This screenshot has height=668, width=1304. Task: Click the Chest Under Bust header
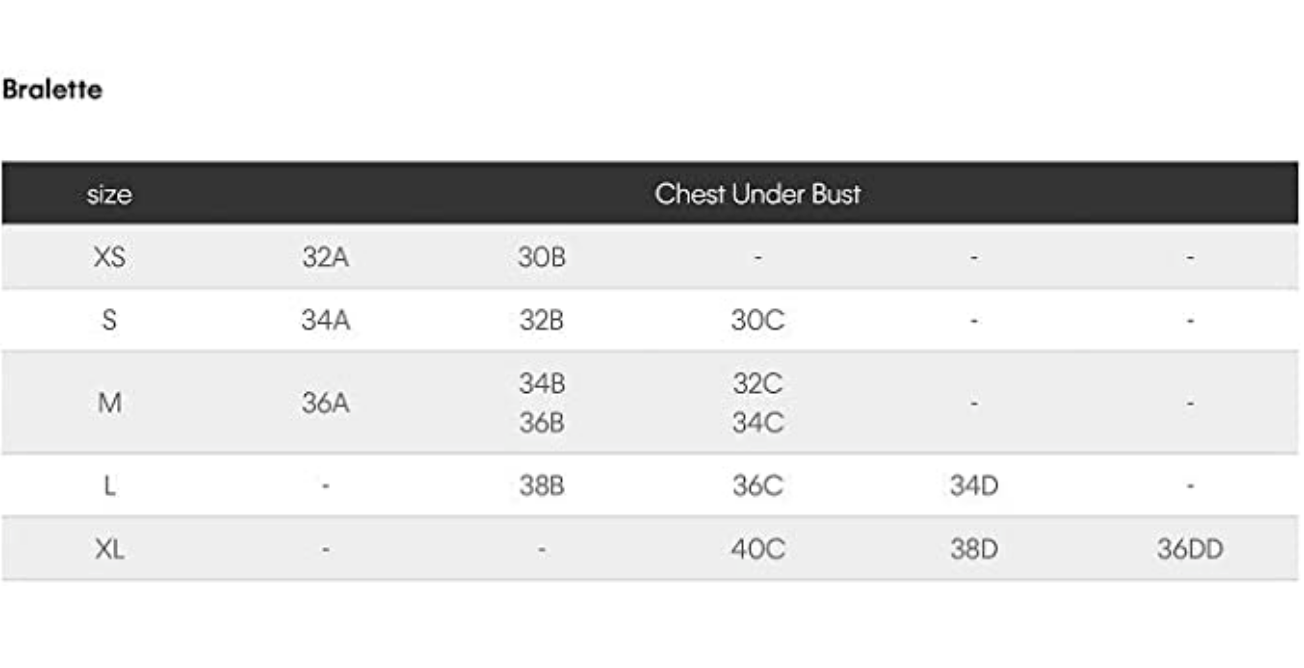757,194
